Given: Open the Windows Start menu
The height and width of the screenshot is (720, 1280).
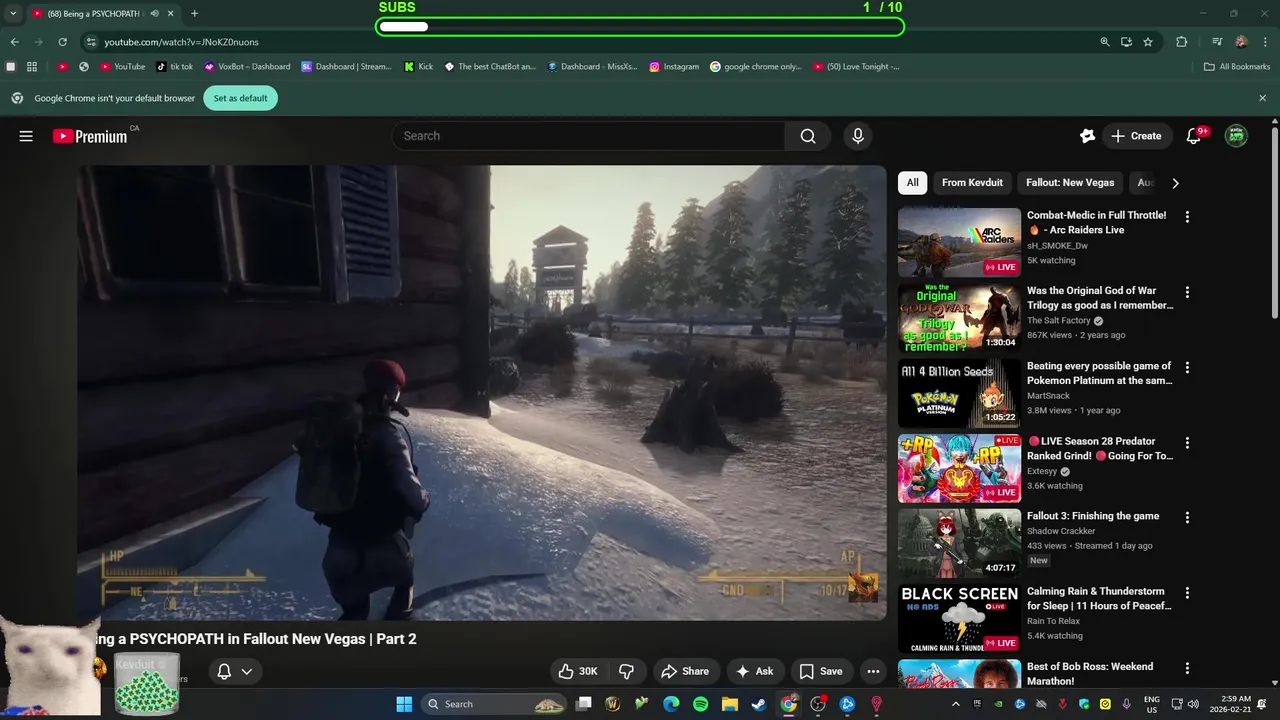Looking at the screenshot, I should (x=404, y=704).
